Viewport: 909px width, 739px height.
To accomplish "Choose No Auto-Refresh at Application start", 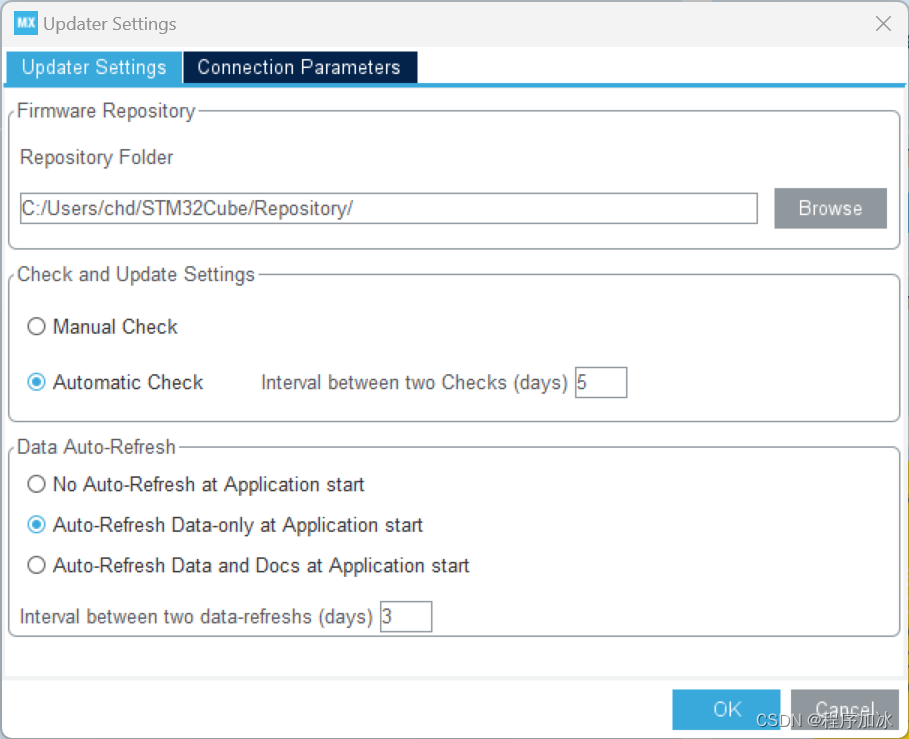I will pyautogui.click(x=37, y=485).
